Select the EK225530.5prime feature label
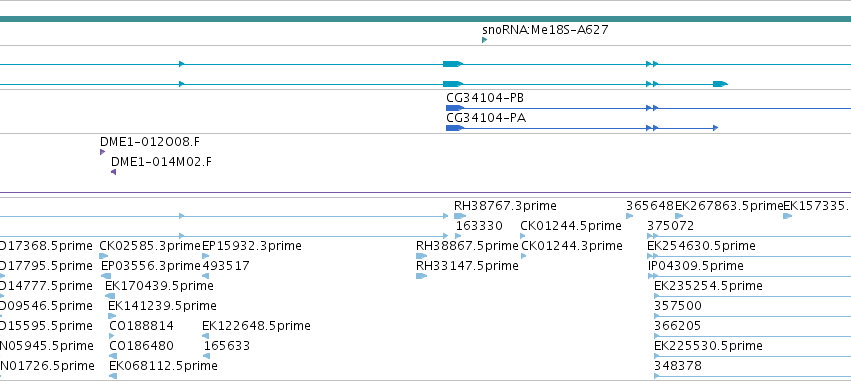The image size is (851, 381). (x=708, y=346)
